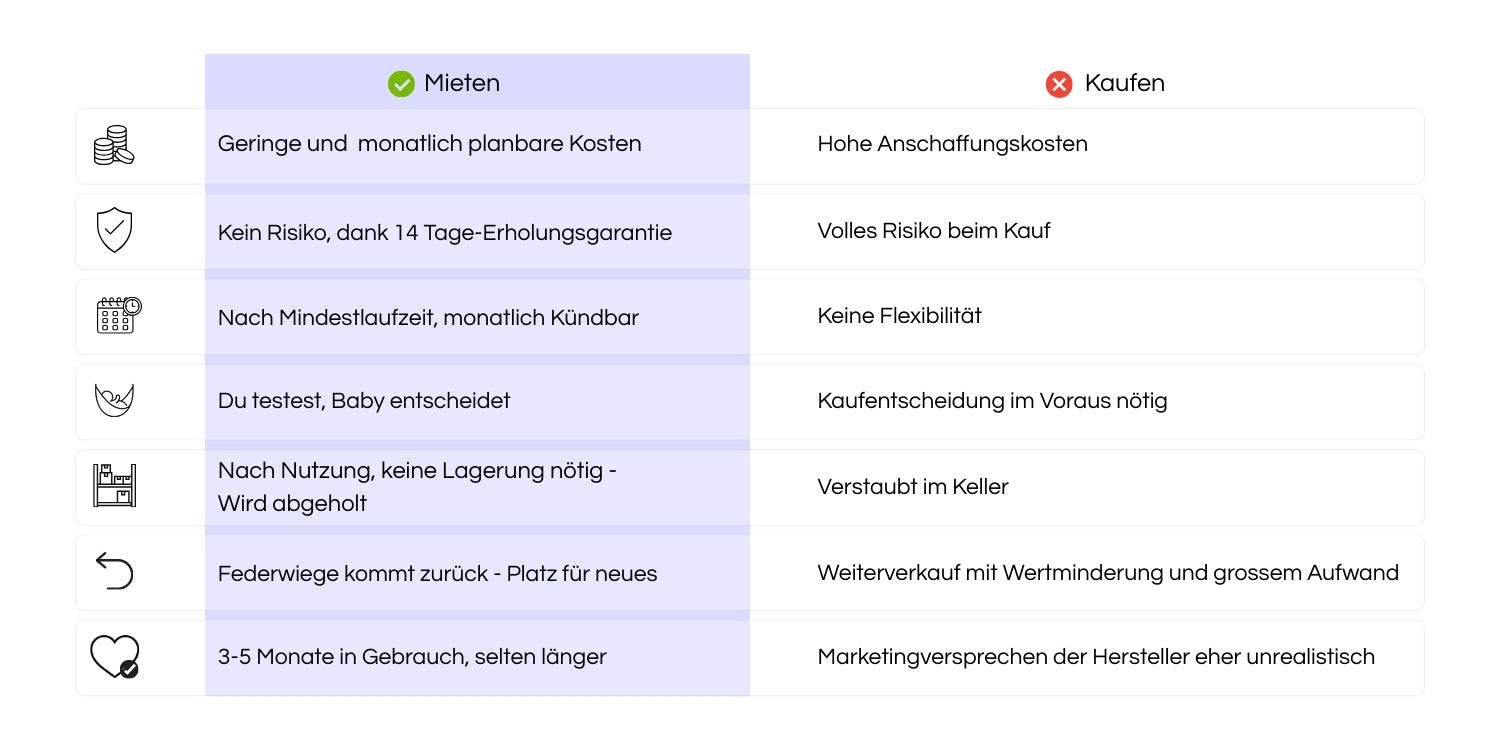Click 'Du testest, Baby entscheidet' text
This screenshot has height=750, width=1500.
click(364, 400)
